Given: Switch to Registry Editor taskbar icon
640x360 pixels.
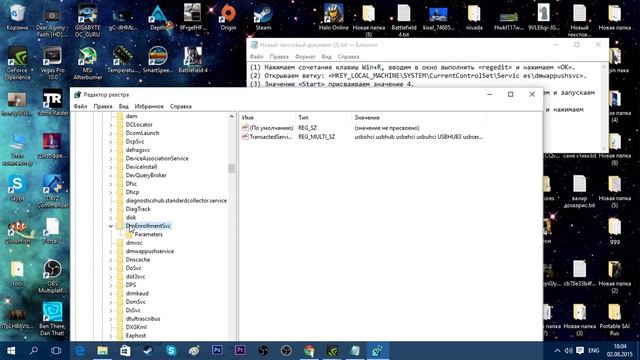Looking at the screenshot, I should (378, 351).
